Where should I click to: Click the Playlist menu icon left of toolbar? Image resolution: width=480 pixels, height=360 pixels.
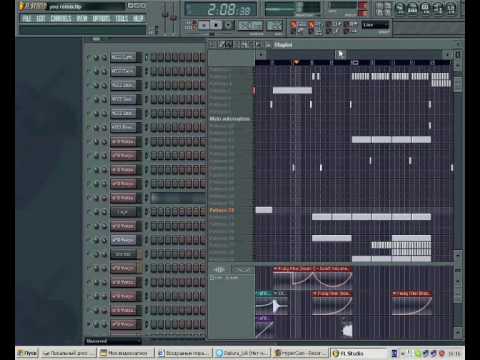click(x=213, y=44)
